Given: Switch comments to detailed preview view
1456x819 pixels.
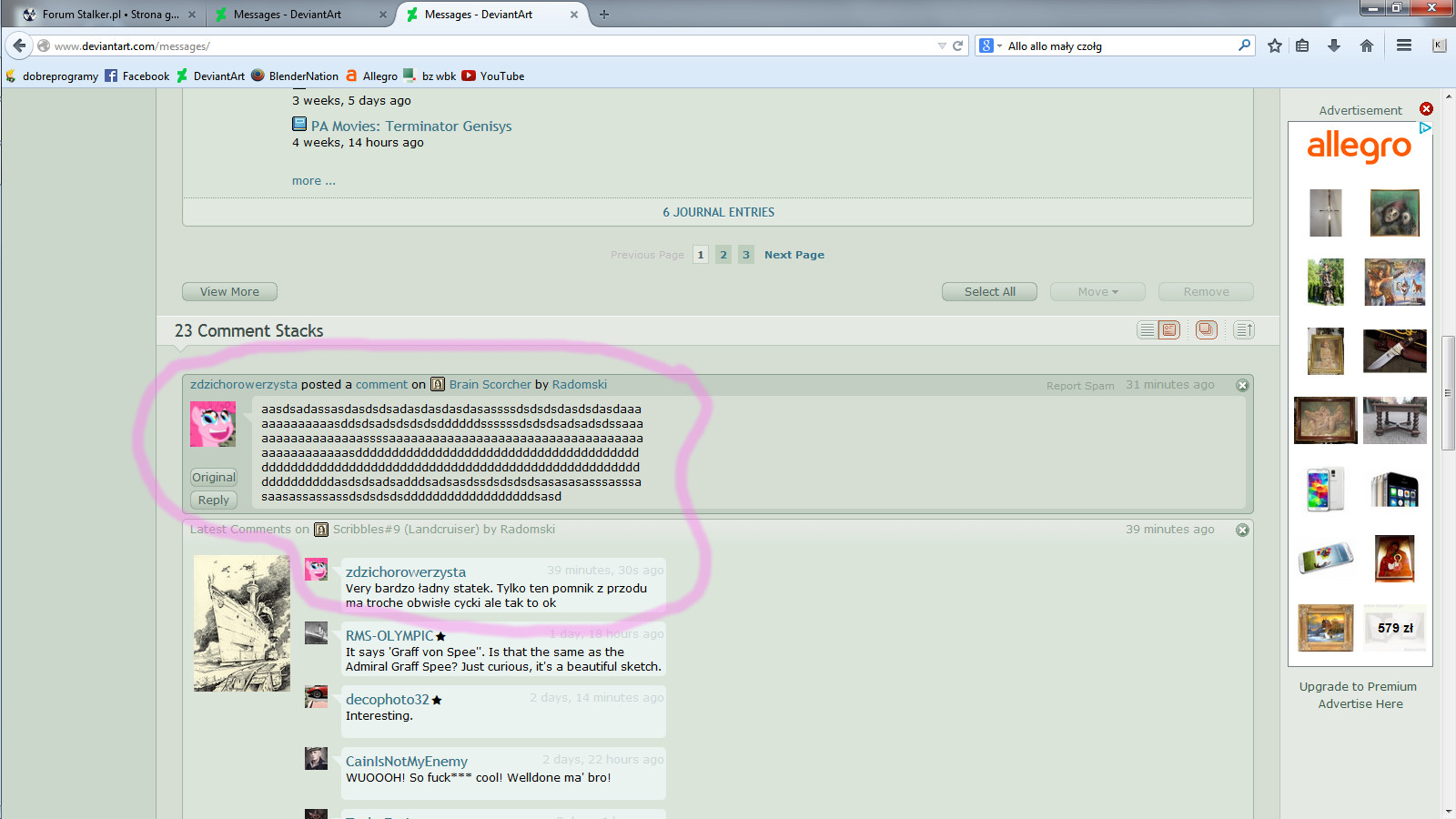Looking at the screenshot, I should (1169, 330).
